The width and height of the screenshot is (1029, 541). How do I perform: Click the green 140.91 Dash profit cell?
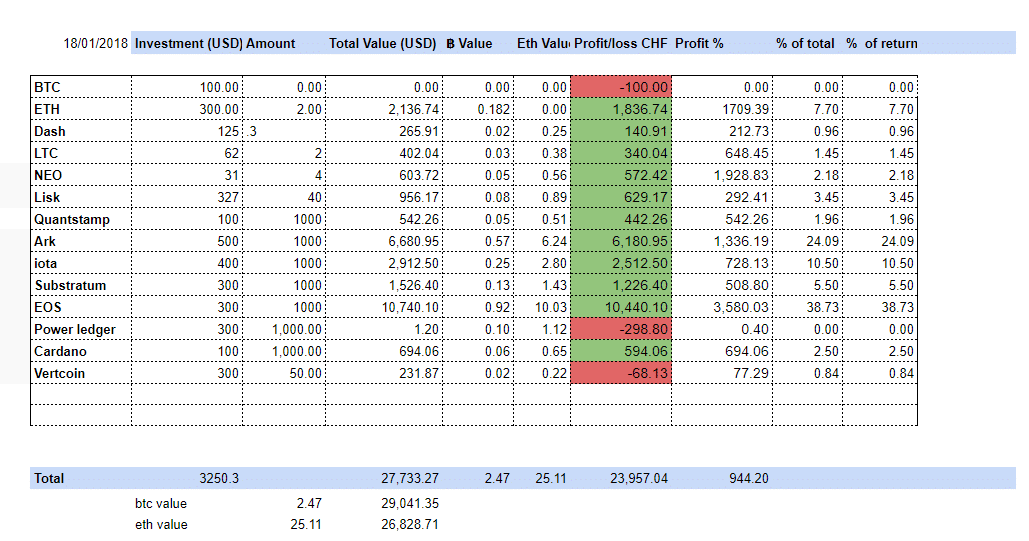pos(621,131)
